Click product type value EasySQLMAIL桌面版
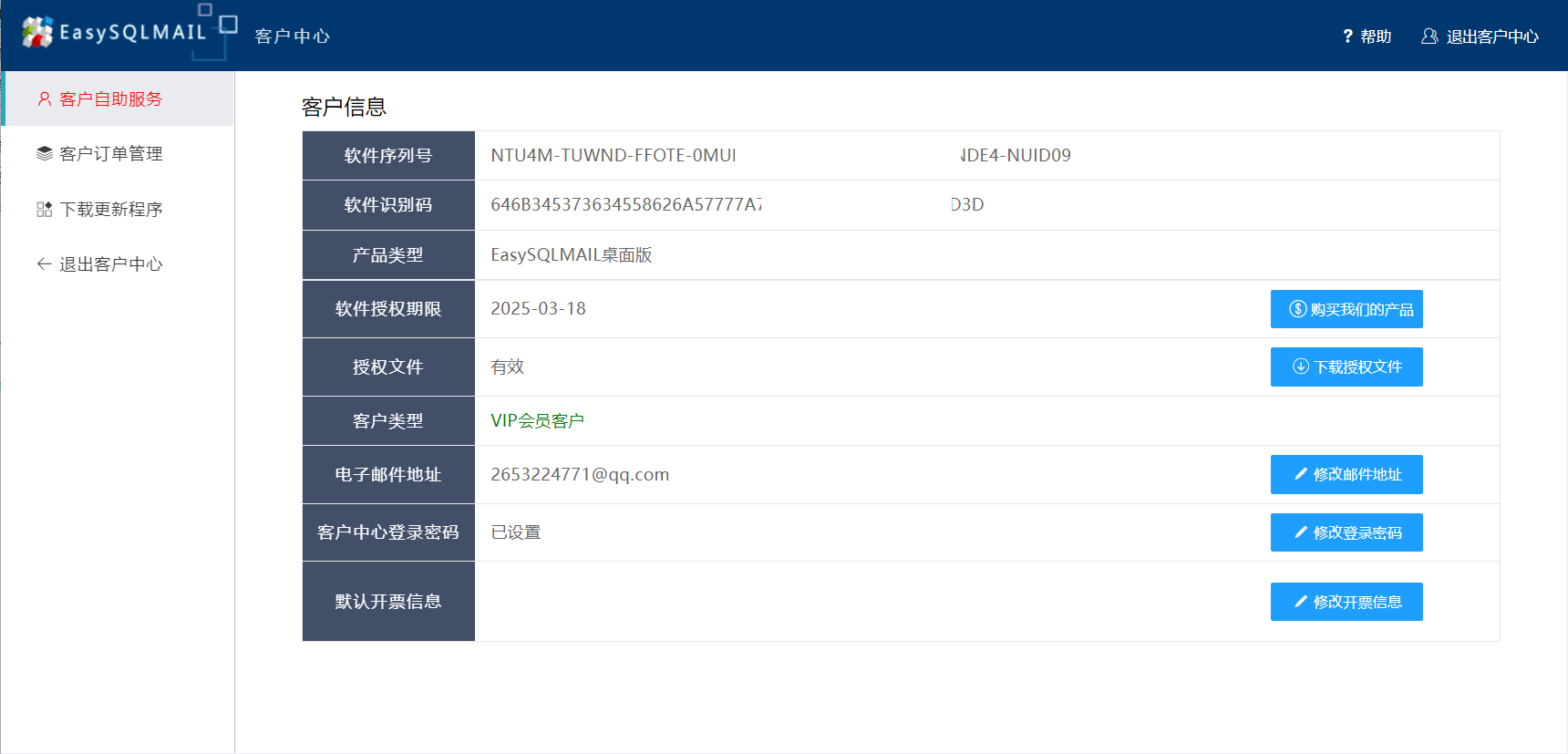Viewport: 1568px width, 754px height. click(572, 254)
